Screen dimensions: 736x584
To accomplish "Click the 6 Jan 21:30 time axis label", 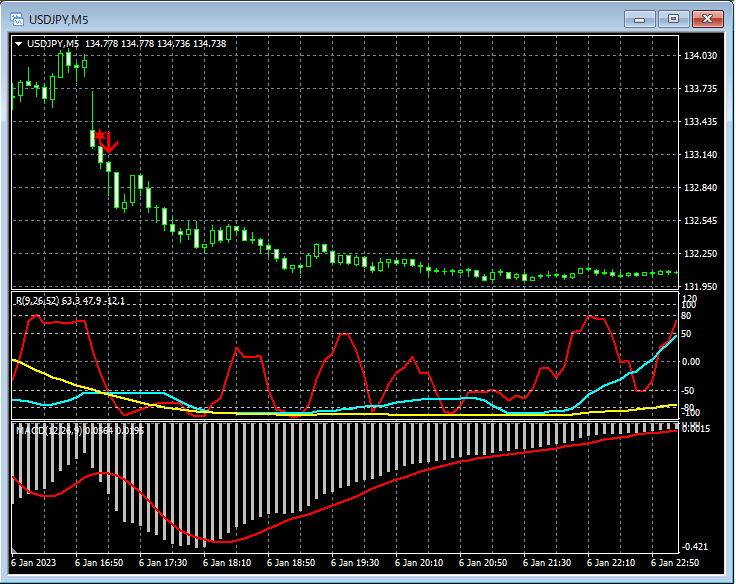I will click(547, 562).
